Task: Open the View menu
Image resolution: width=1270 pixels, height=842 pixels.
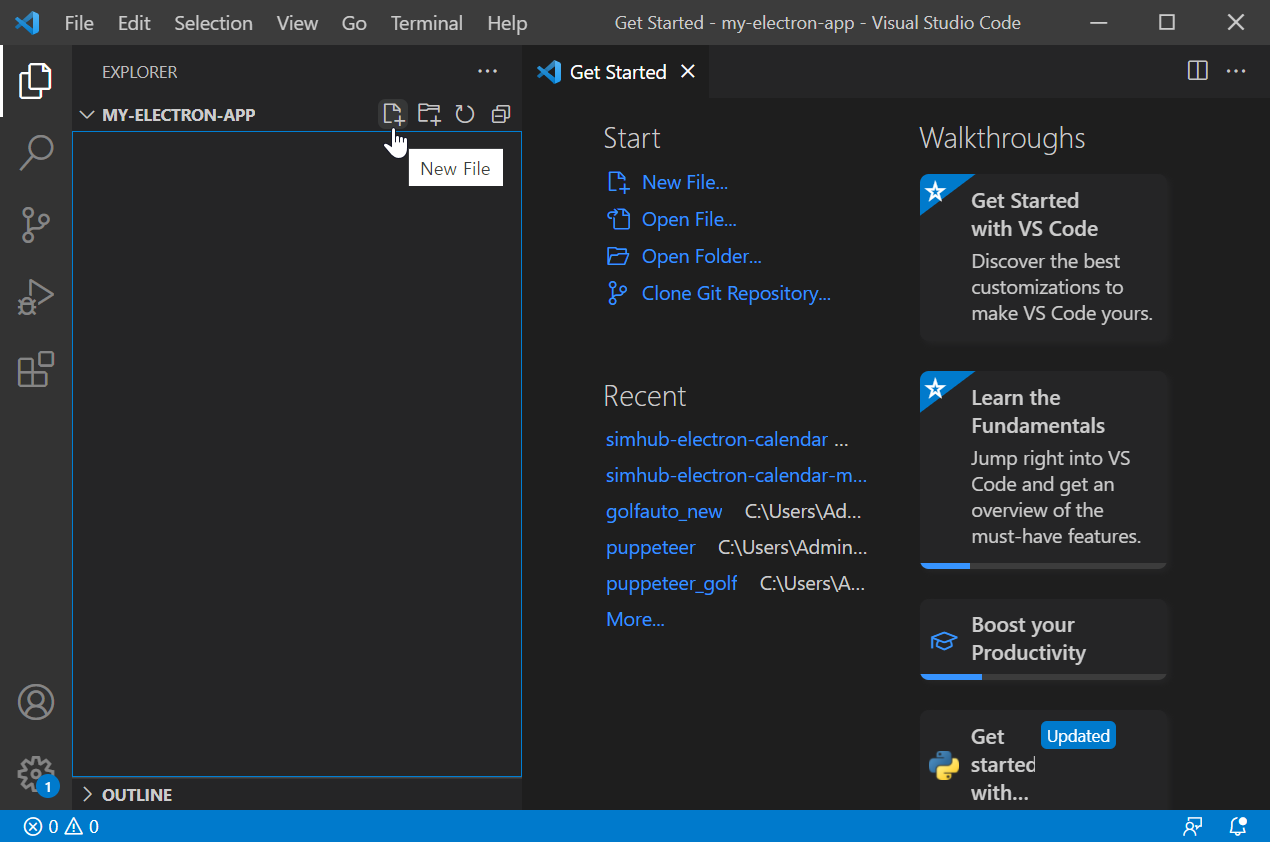Action: click(297, 23)
